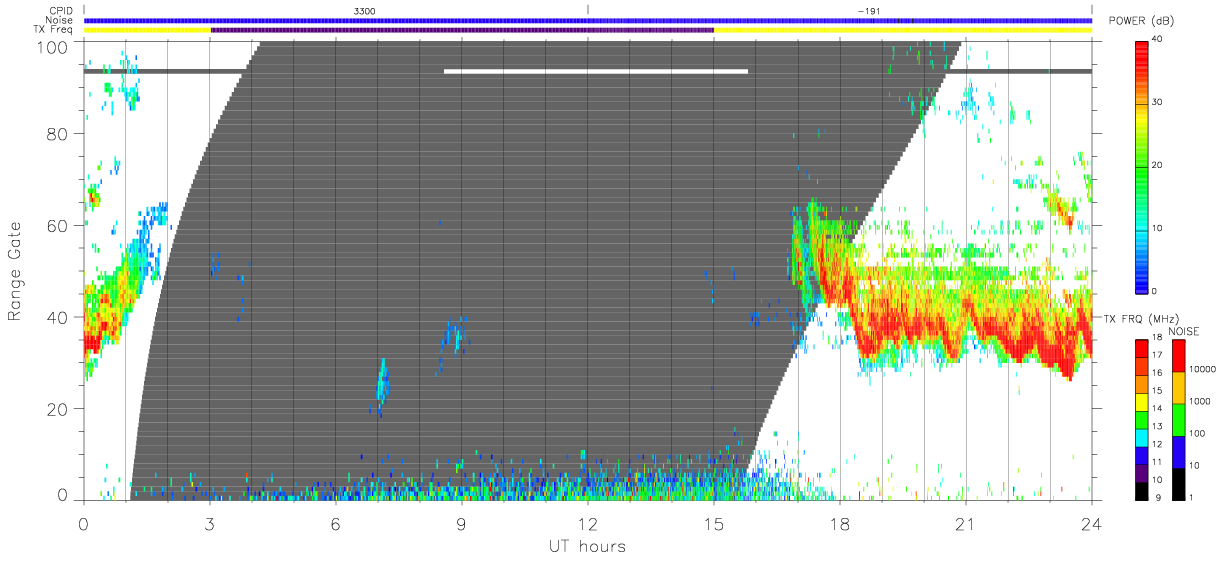This screenshot has width=1228, height=567.
Task: Click the purple segment of TX Freq bar
Action: coord(462,30)
